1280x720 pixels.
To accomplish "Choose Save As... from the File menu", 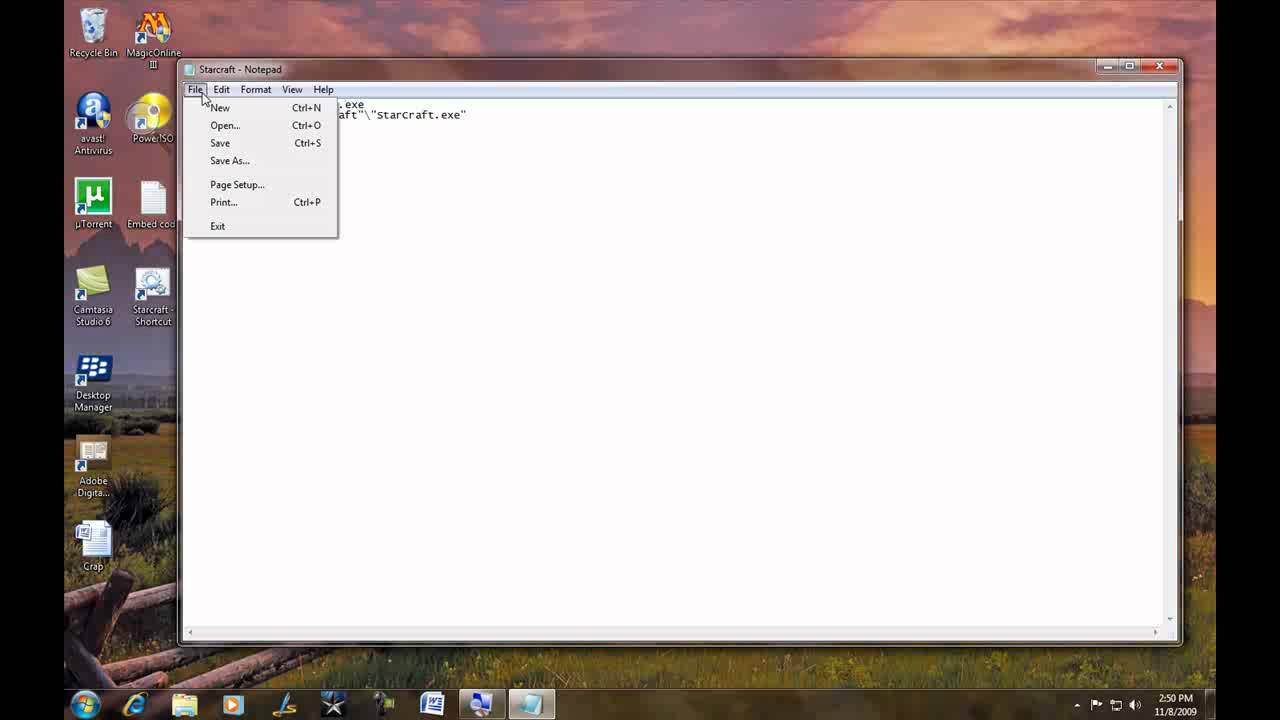I will 261,161.
